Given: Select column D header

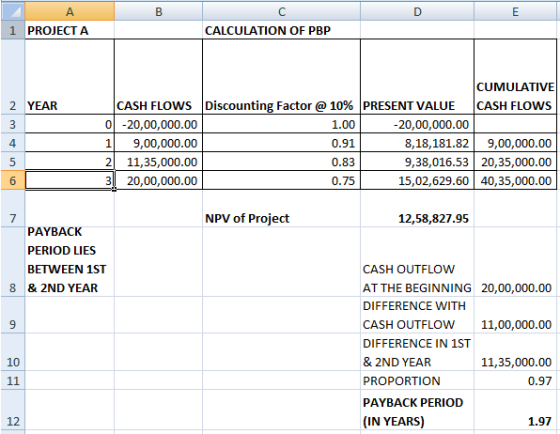Looking at the screenshot, I should [x=417, y=11].
